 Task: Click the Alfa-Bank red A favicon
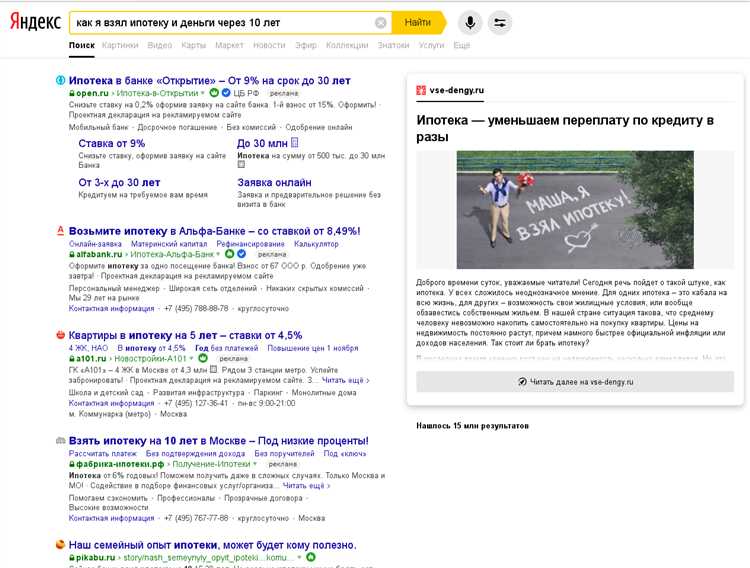60,231
